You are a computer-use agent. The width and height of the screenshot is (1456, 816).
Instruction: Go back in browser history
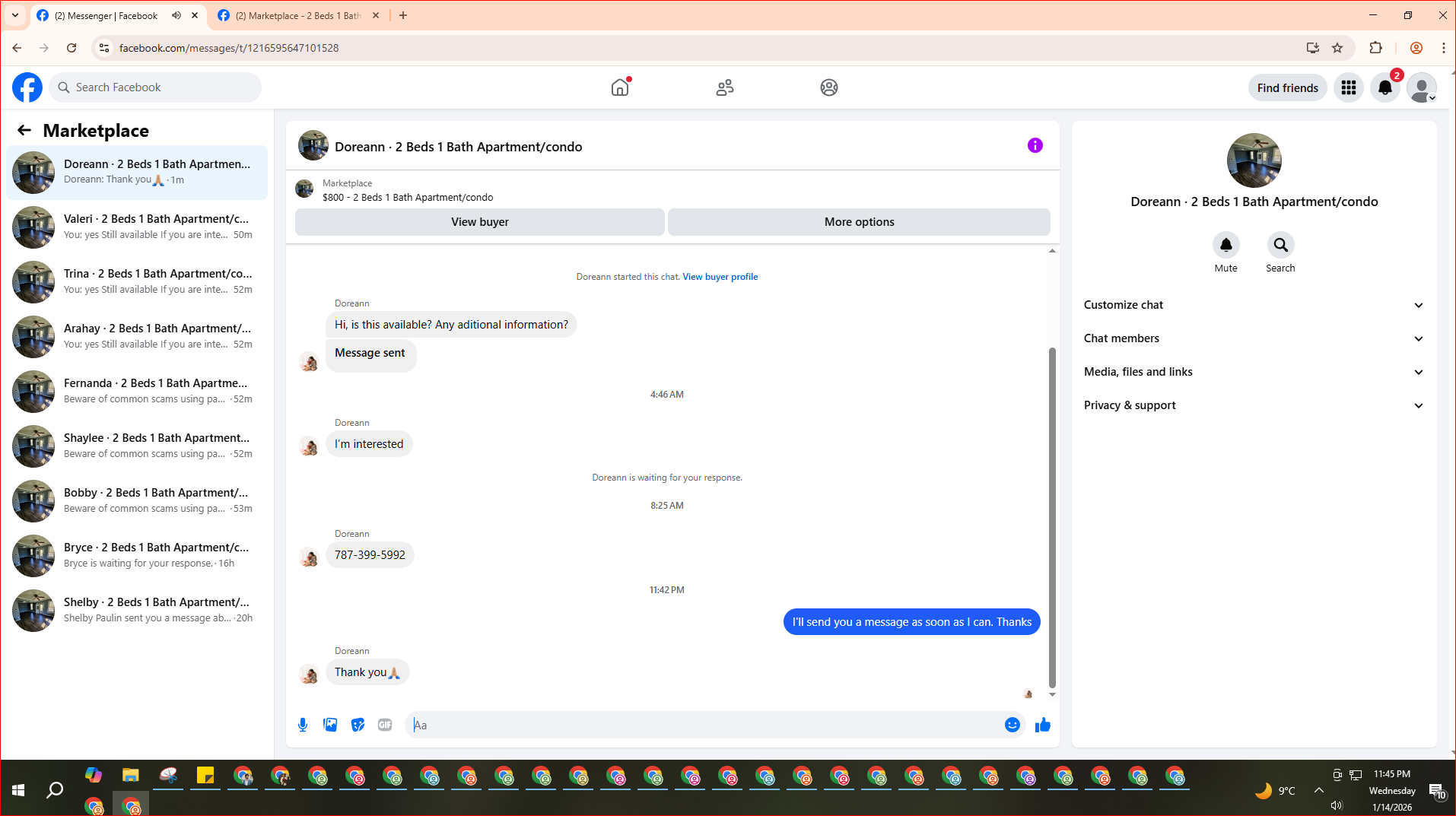pyautogui.click(x=17, y=48)
